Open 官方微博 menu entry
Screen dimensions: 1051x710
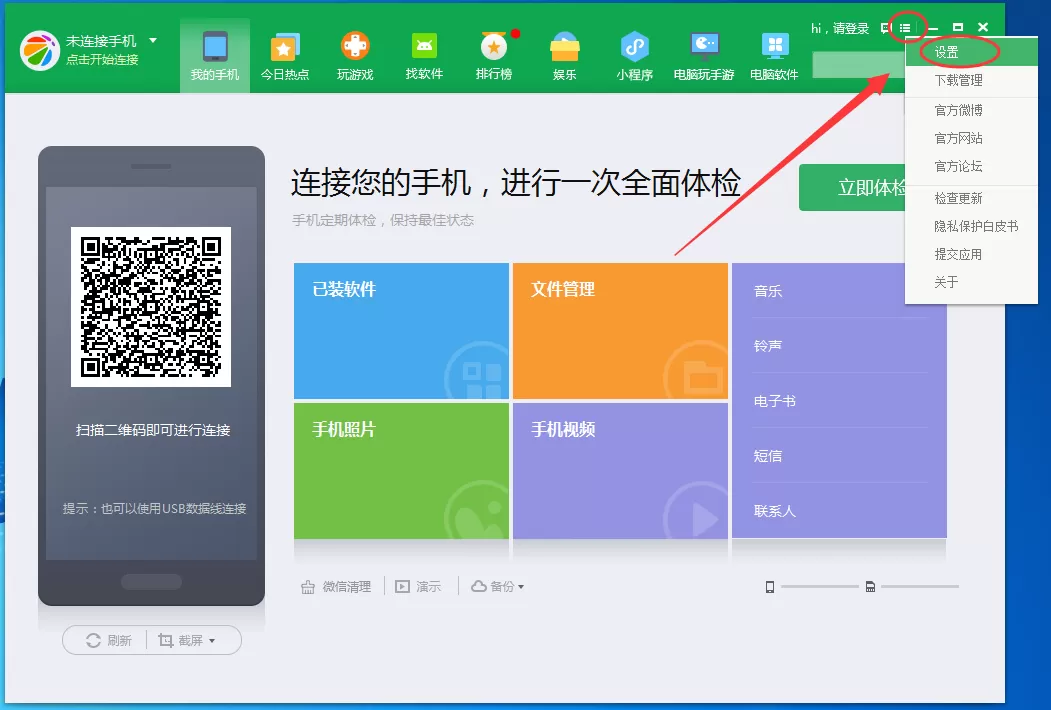(x=971, y=110)
